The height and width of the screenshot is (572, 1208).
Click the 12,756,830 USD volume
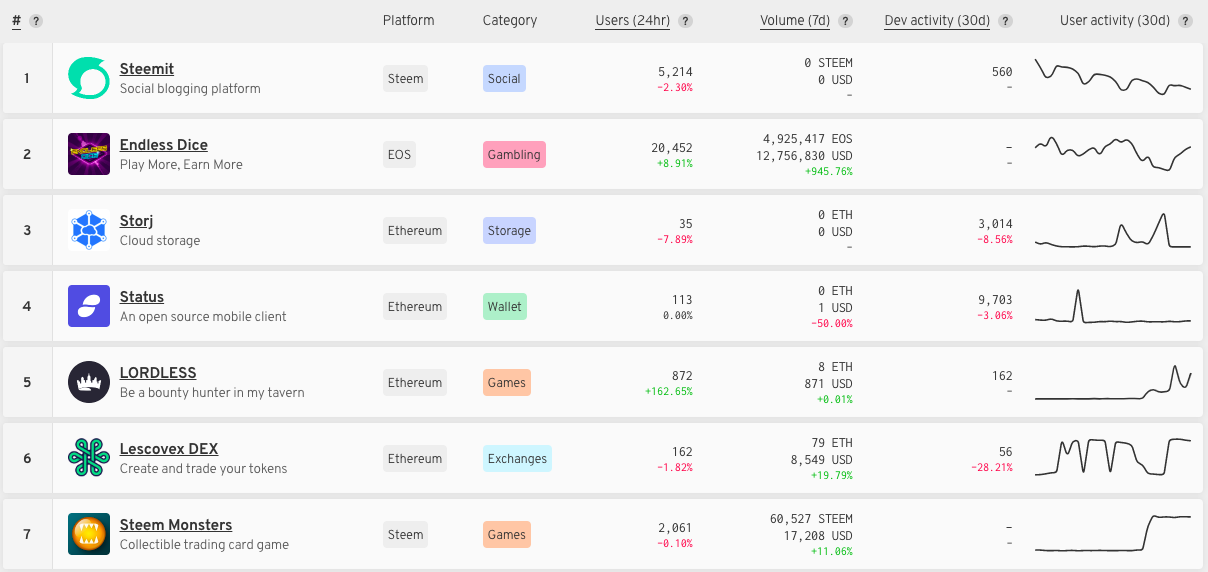coord(805,156)
